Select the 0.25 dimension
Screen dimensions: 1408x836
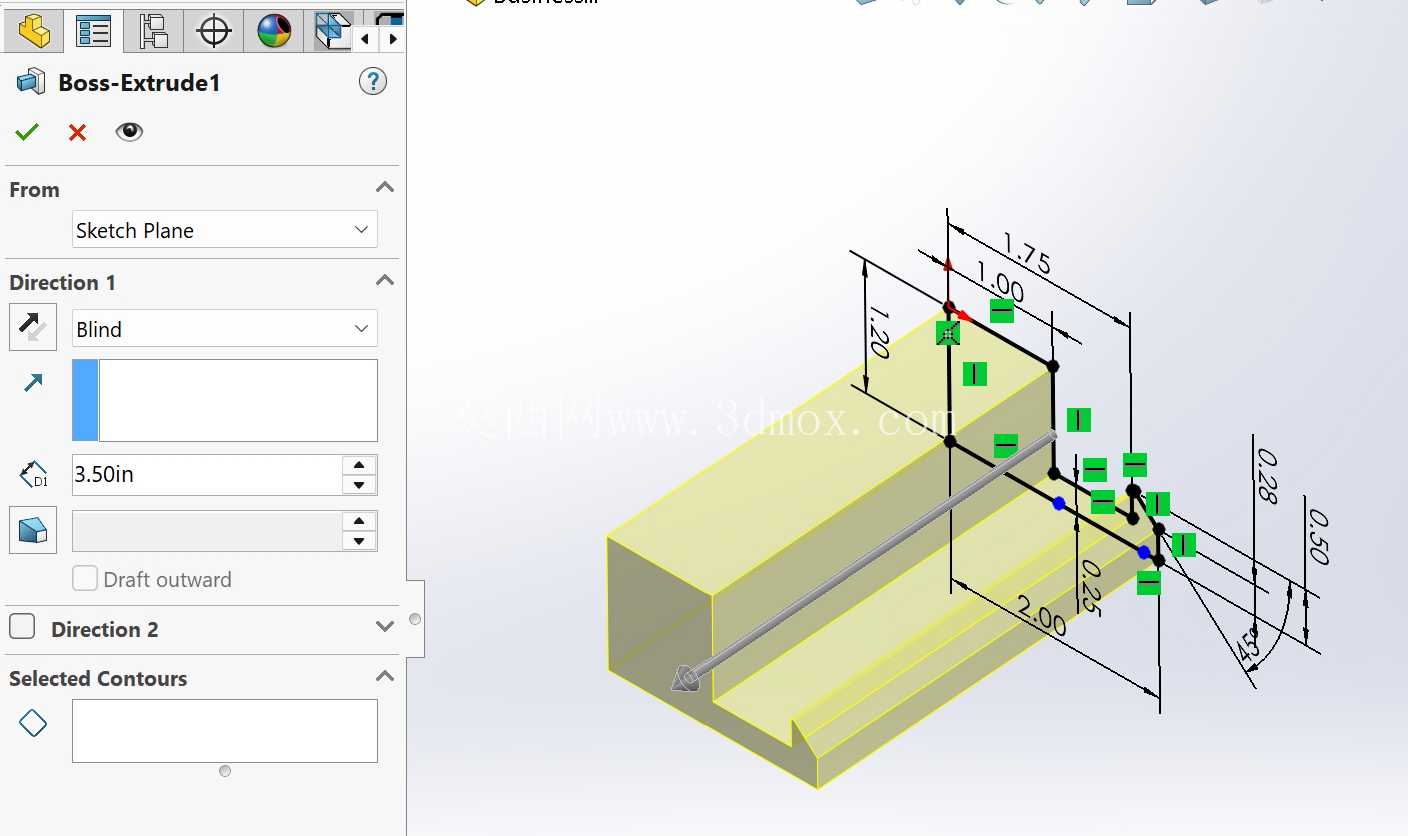tap(1091, 586)
